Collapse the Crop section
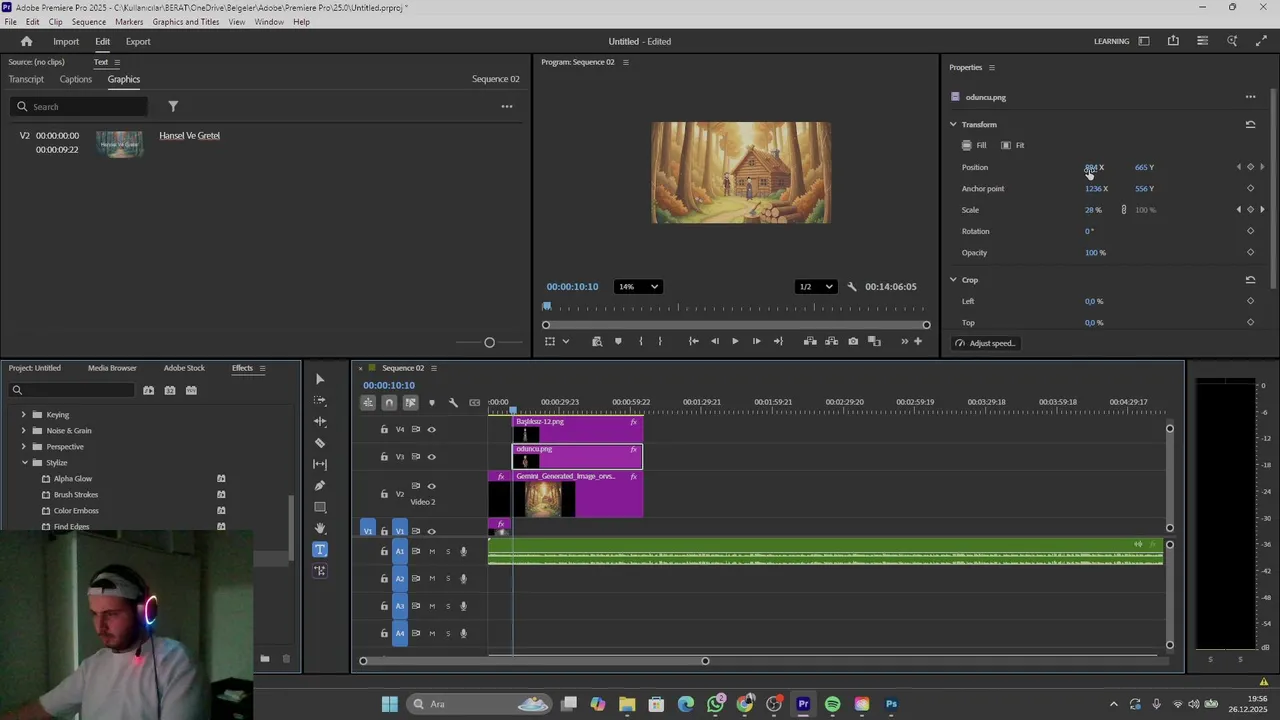The width and height of the screenshot is (1280, 720). pos(953,280)
